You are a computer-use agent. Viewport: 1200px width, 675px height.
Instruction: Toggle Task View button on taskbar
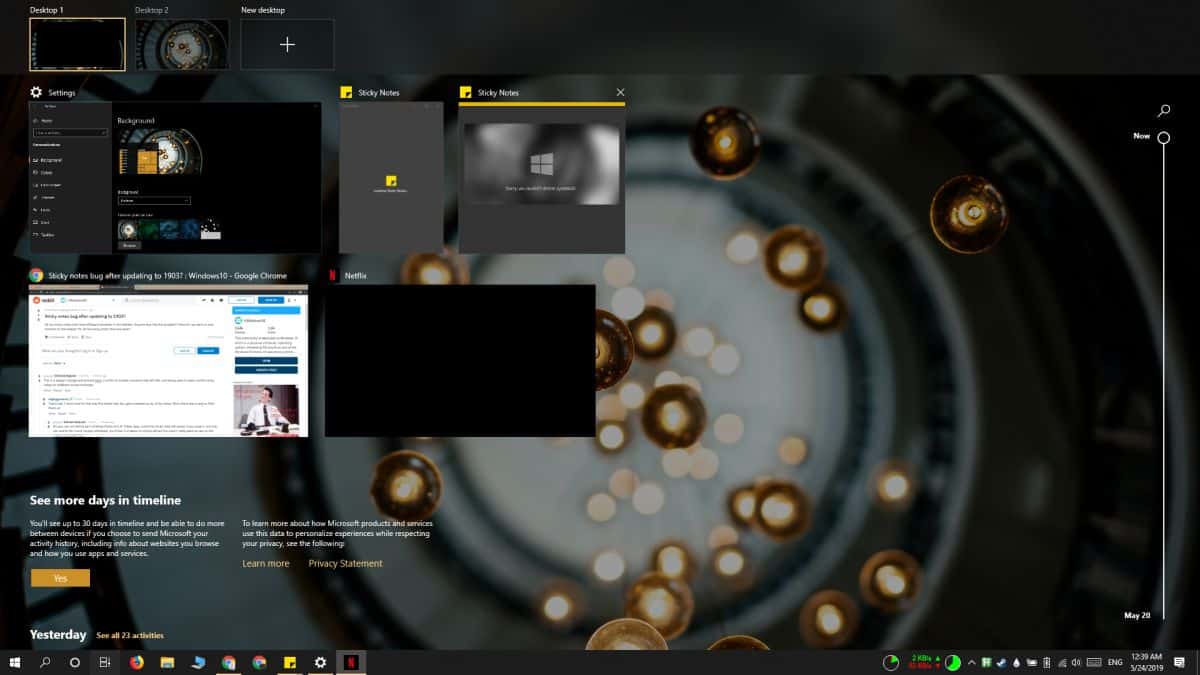point(104,662)
